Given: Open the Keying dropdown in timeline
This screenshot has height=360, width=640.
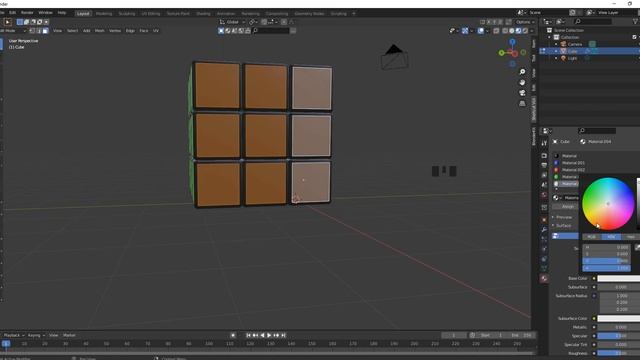Looking at the screenshot, I should [36, 335].
